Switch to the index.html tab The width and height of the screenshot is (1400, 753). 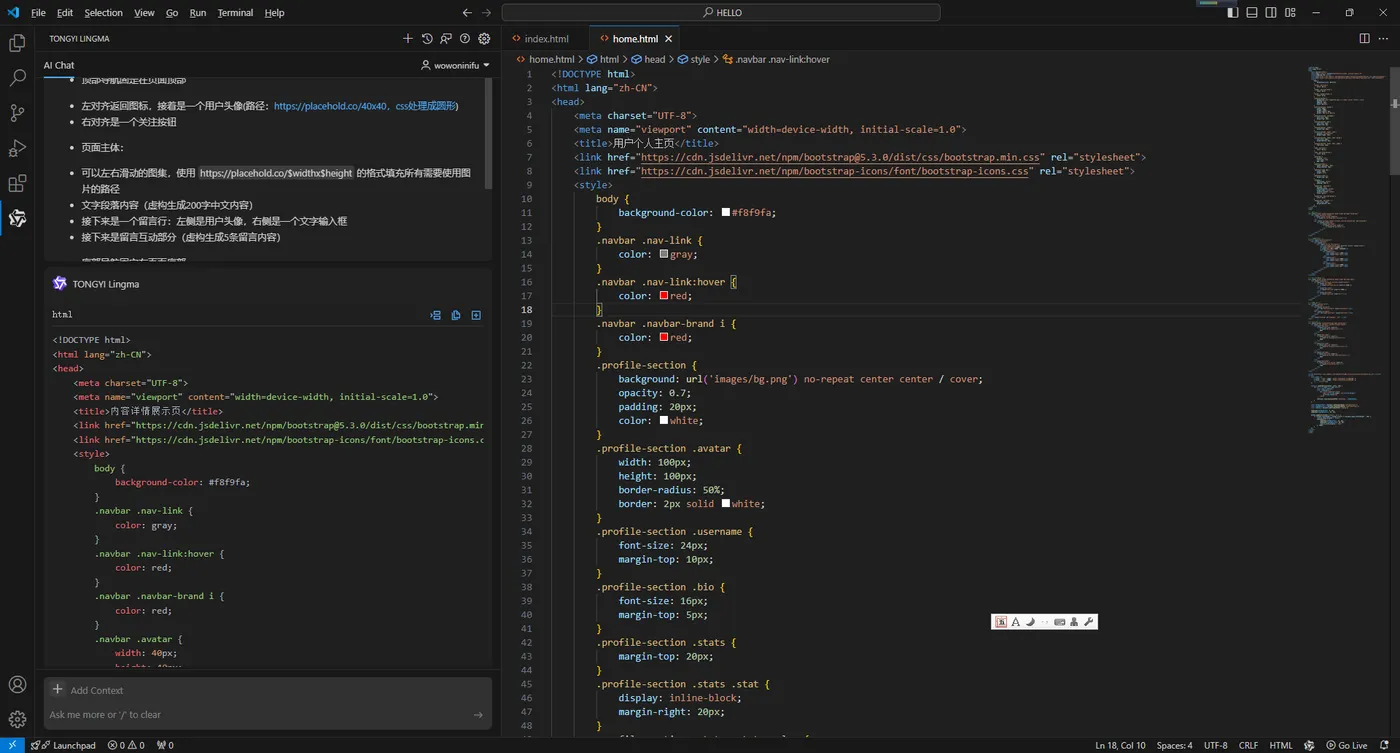click(546, 39)
